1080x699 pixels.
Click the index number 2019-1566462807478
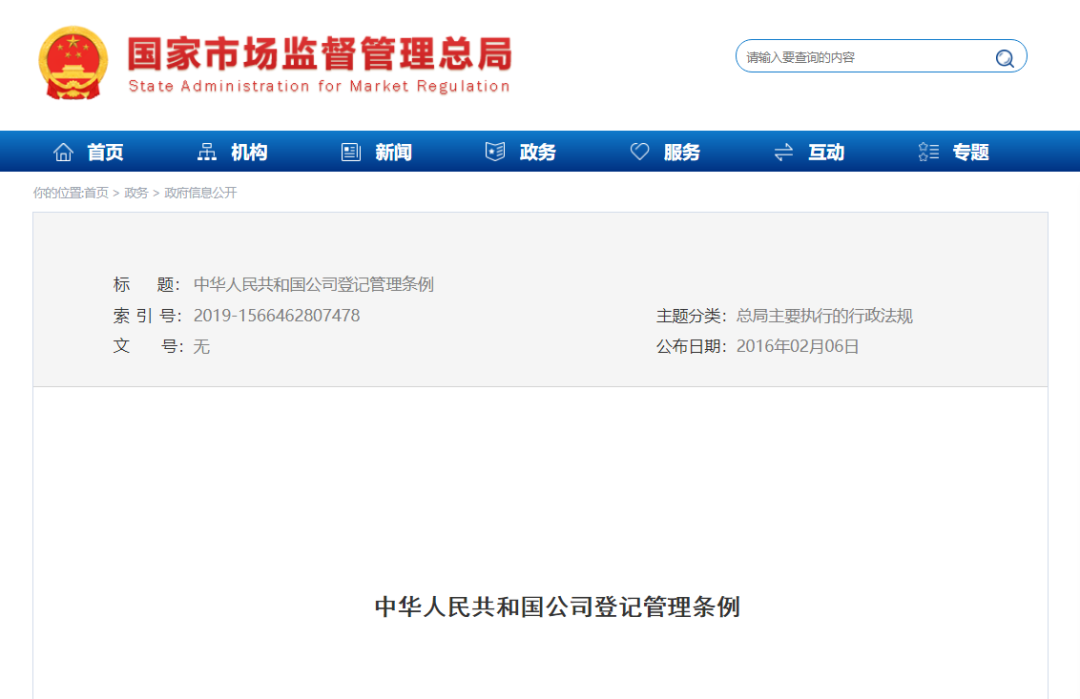click(276, 315)
